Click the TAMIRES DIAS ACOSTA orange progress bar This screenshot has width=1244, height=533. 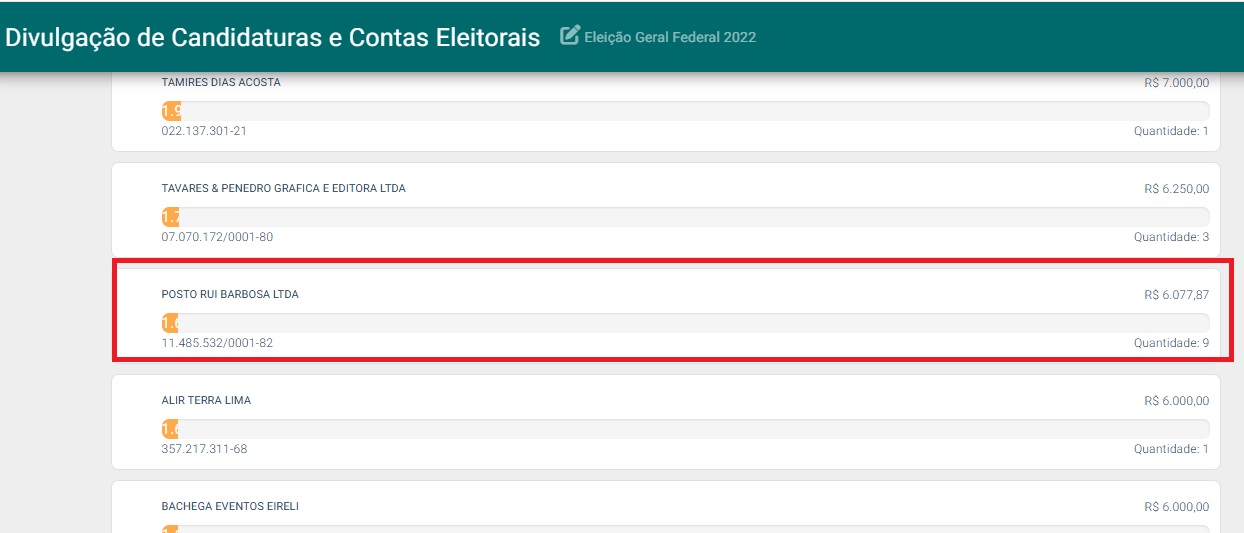[171, 111]
